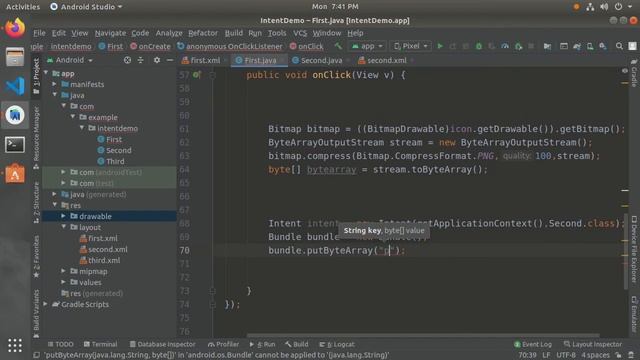Open the Terminal tool window button
This screenshot has width=640, height=360.
click(x=100, y=344)
